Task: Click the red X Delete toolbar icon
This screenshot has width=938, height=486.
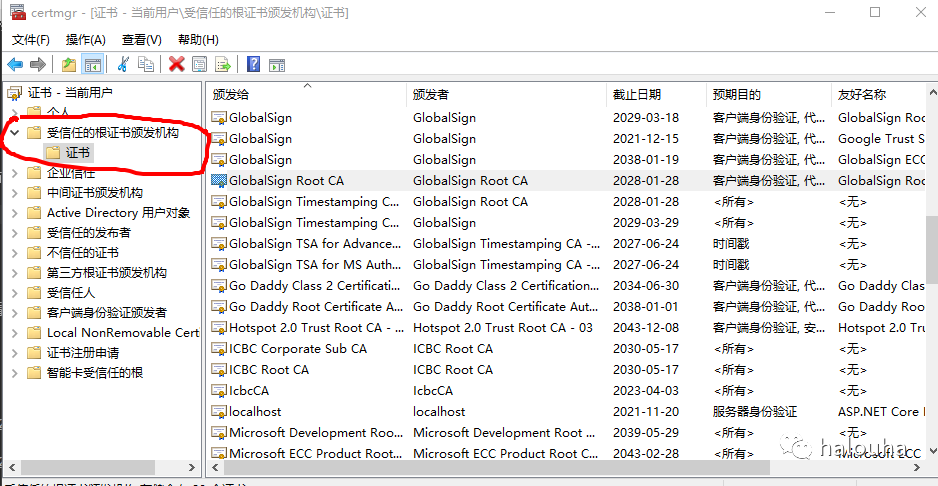Action: coord(176,64)
